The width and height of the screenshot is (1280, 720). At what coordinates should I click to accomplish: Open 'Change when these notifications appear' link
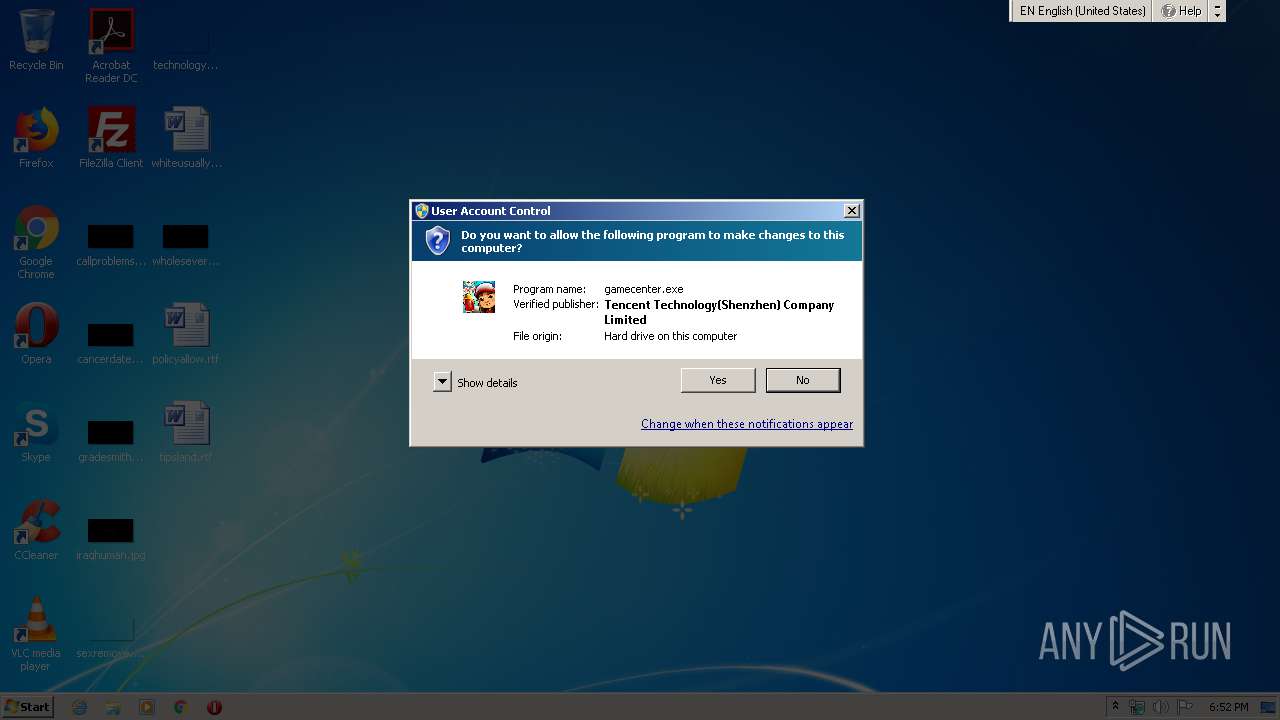click(747, 424)
